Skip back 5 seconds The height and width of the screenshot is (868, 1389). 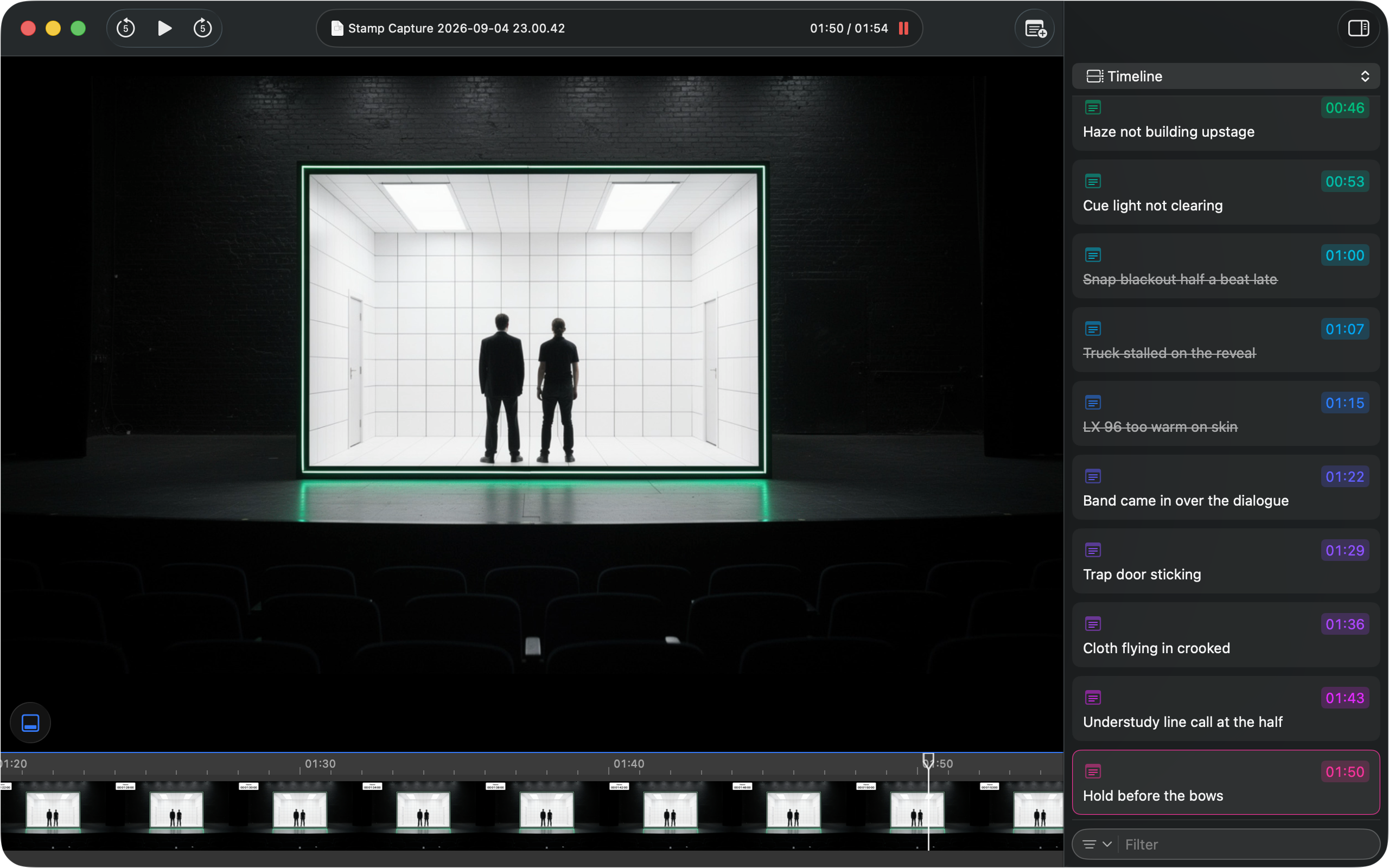(125, 28)
